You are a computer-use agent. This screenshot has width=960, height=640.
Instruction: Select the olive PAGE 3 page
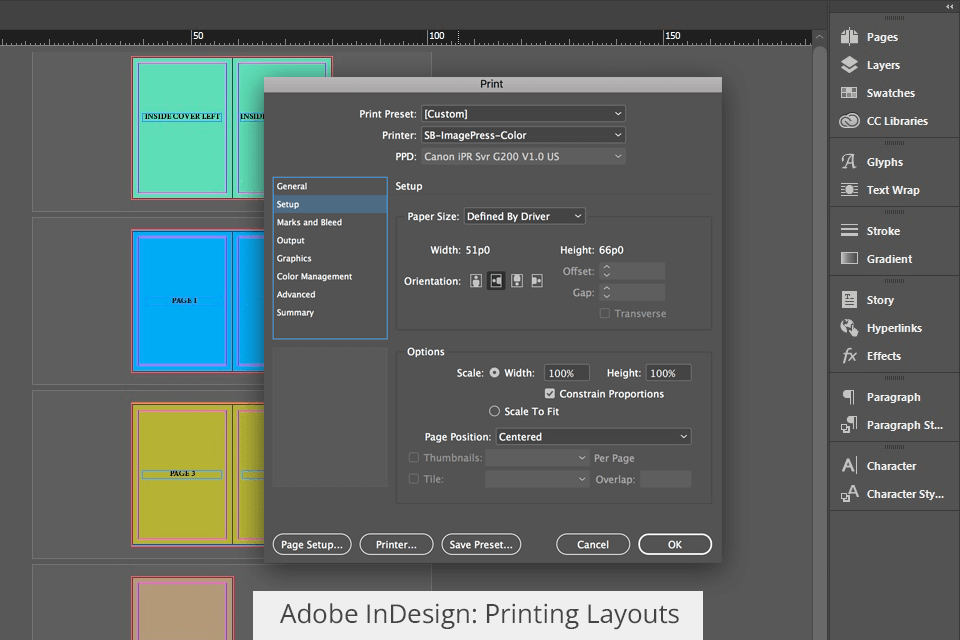coord(182,474)
